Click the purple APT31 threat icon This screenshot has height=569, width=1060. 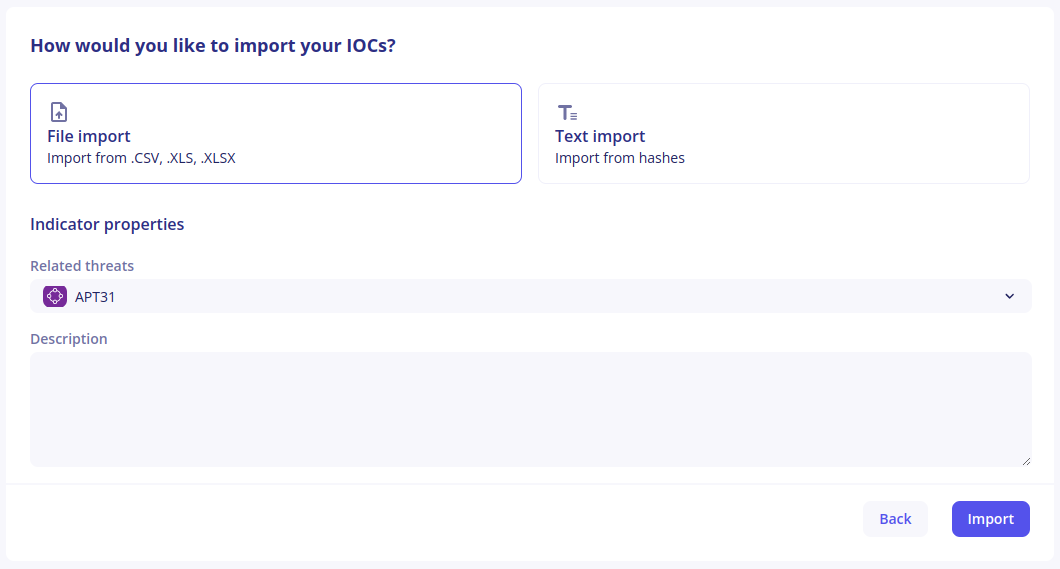[55, 296]
